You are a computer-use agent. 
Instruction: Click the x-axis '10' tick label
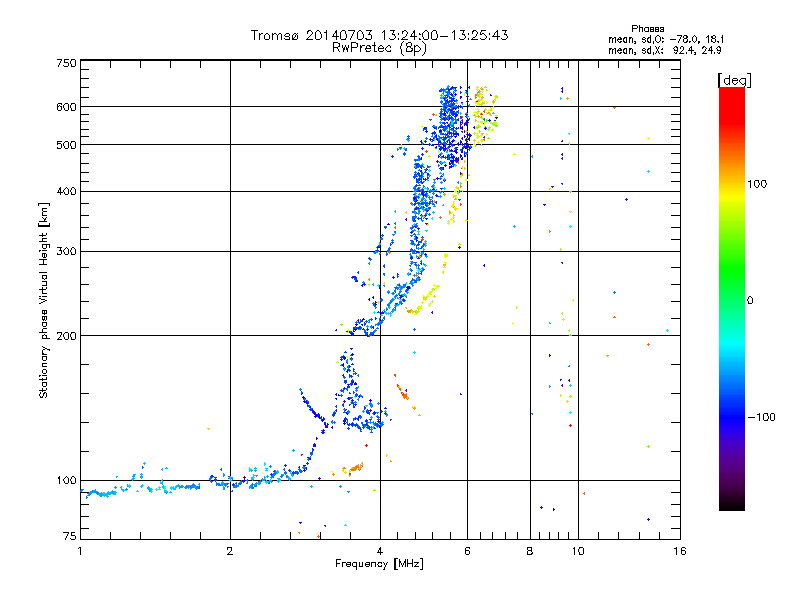pos(578,551)
